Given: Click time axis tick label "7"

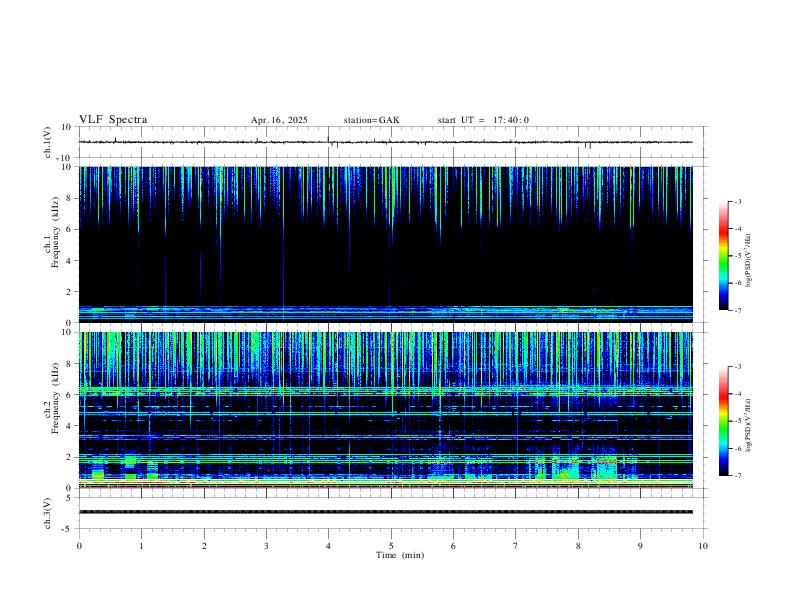Looking at the screenshot, I should click(x=516, y=546).
